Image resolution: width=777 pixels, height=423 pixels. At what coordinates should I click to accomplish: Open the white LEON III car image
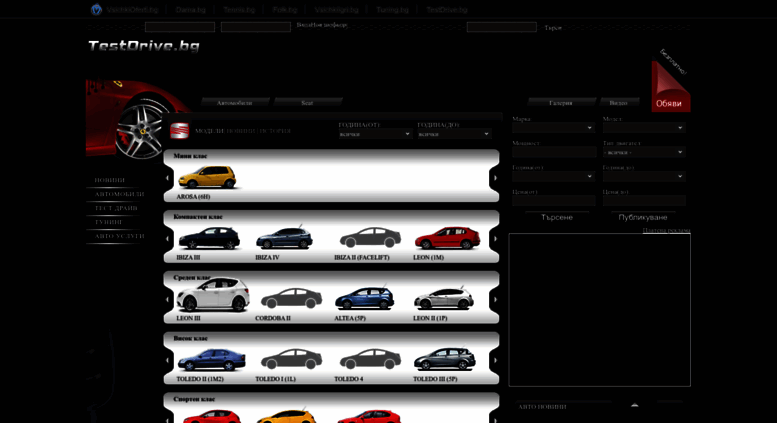214,295
